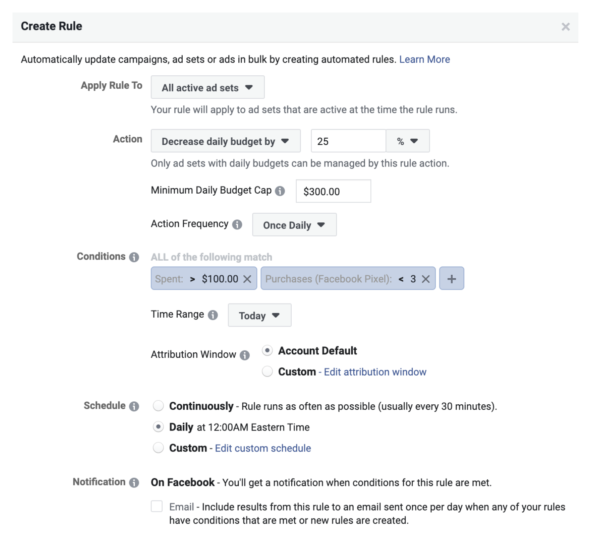Image resolution: width=600 pixels, height=543 pixels.
Task: Select Custom attribution window radio button
Action: [266, 372]
